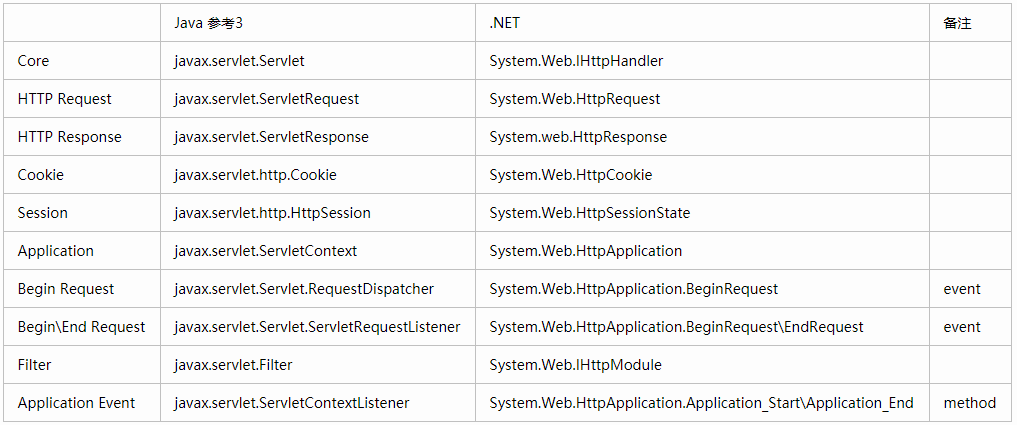Select the System.Web.IHttpModule cell
Viewport: 1017px width, 425px height.
[702, 365]
